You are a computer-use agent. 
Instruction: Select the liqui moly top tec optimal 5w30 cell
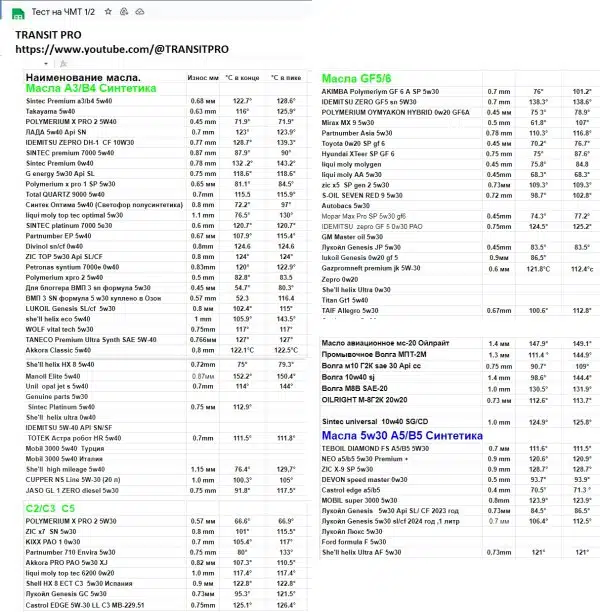click(x=74, y=215)
